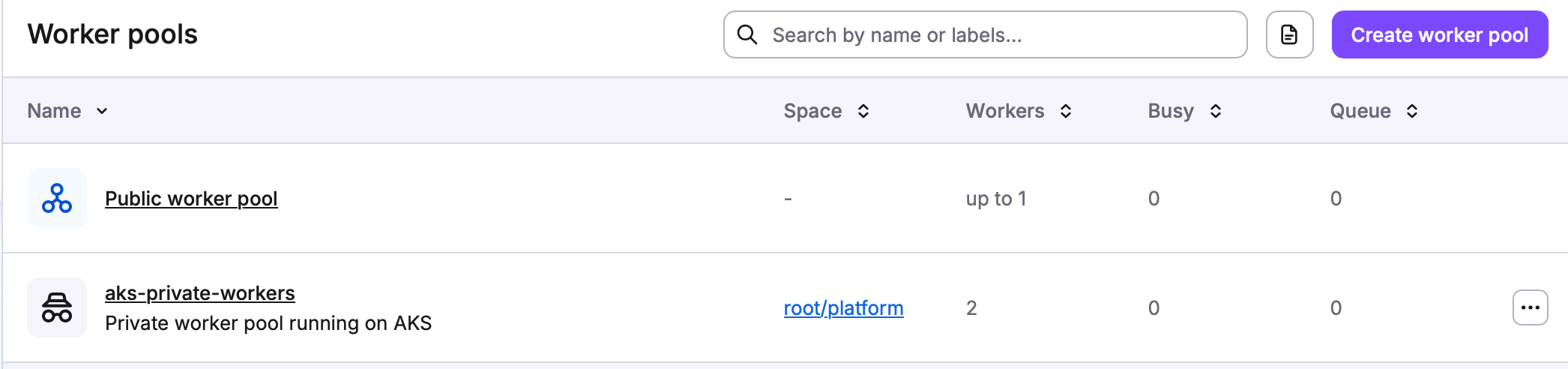Focus the search by name or labels field
The width and height of the screenshot is (1568, 369).
coord(985,34)
